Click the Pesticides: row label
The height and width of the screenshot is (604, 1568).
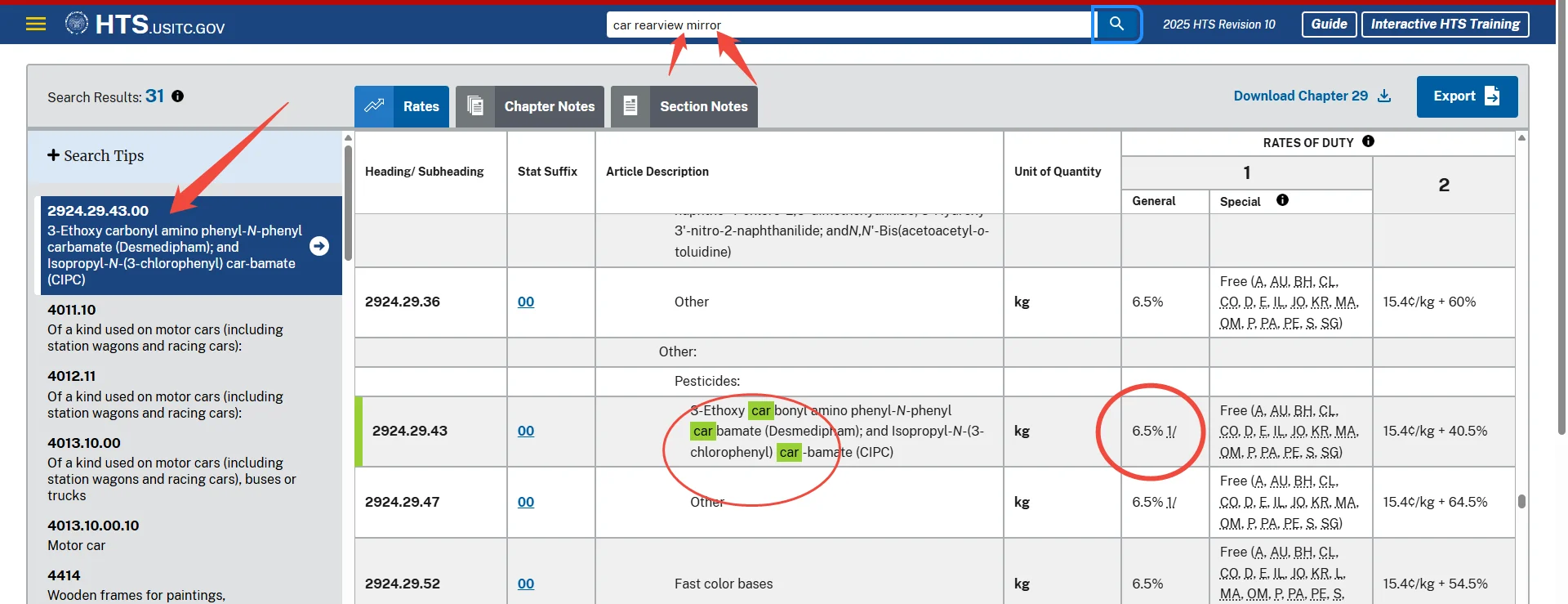coord(707,381)
